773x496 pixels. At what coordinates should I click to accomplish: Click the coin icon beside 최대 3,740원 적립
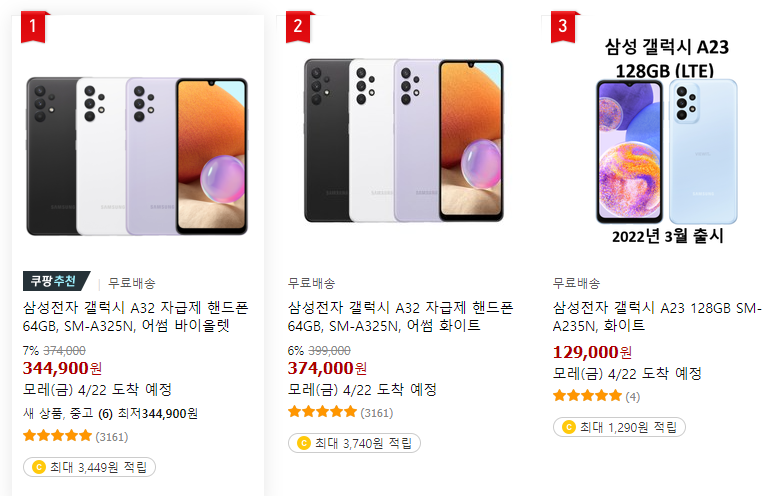click(x=304, y=443)
